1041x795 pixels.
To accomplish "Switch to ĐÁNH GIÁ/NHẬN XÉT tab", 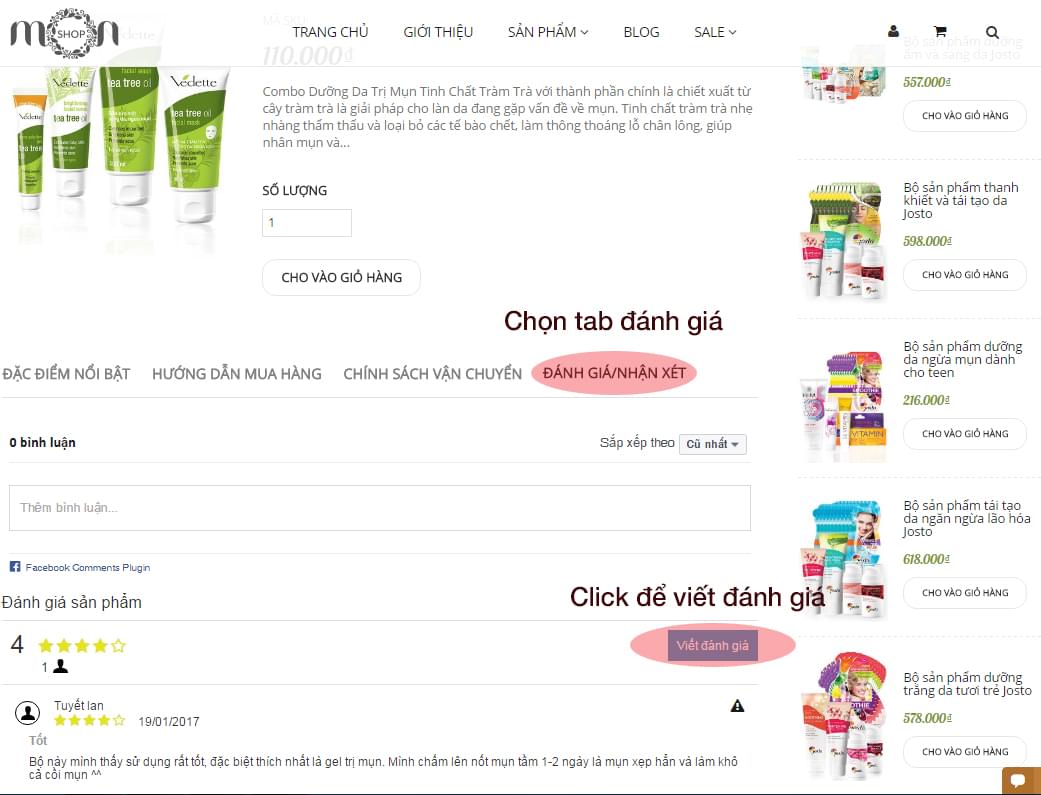I will 614,373.
